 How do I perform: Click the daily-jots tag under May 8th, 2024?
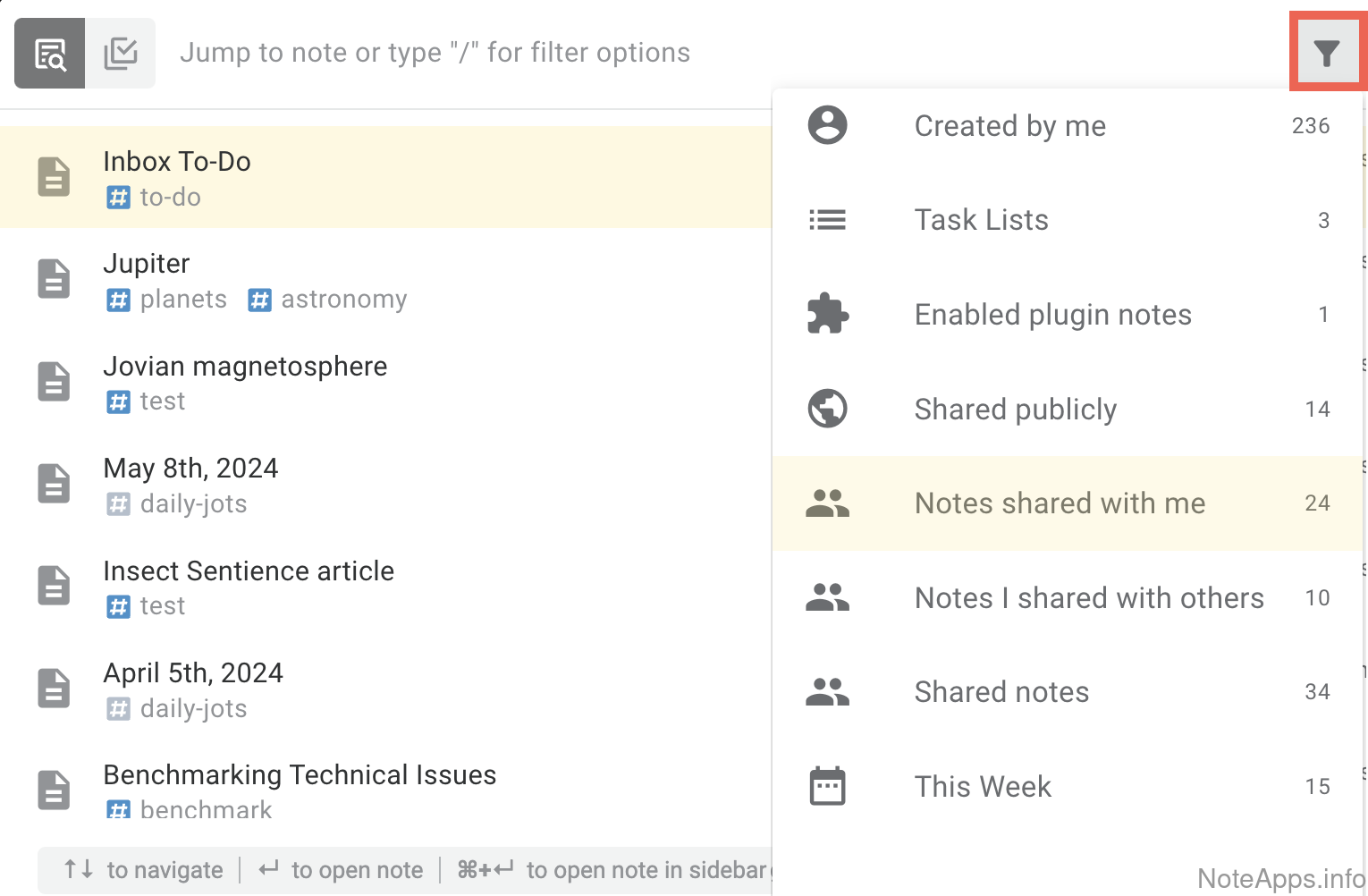[x=193, y=504]
